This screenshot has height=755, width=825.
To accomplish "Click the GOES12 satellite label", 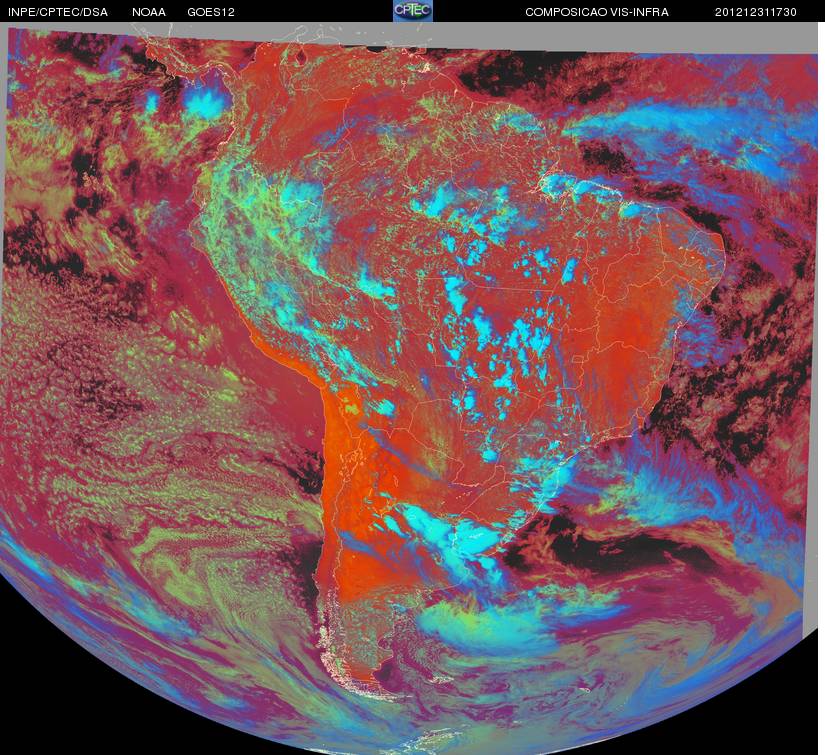I will click(211, 12).
